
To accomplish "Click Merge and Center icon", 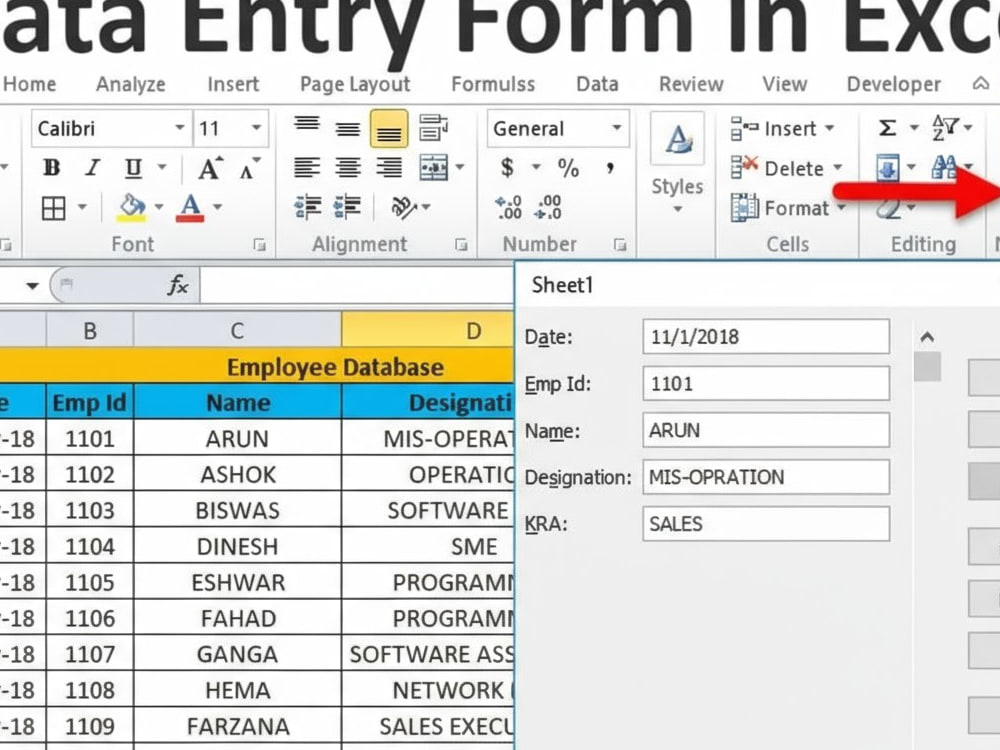I will [x=434, y=168].
